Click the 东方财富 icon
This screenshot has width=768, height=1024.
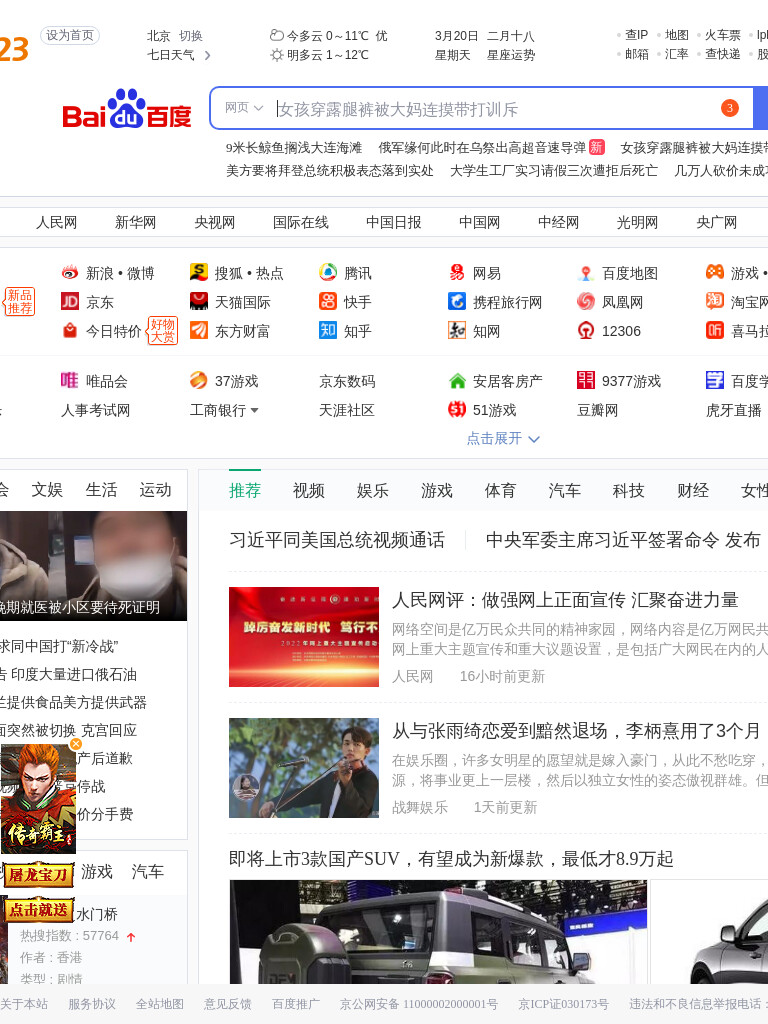coord(199,330)
